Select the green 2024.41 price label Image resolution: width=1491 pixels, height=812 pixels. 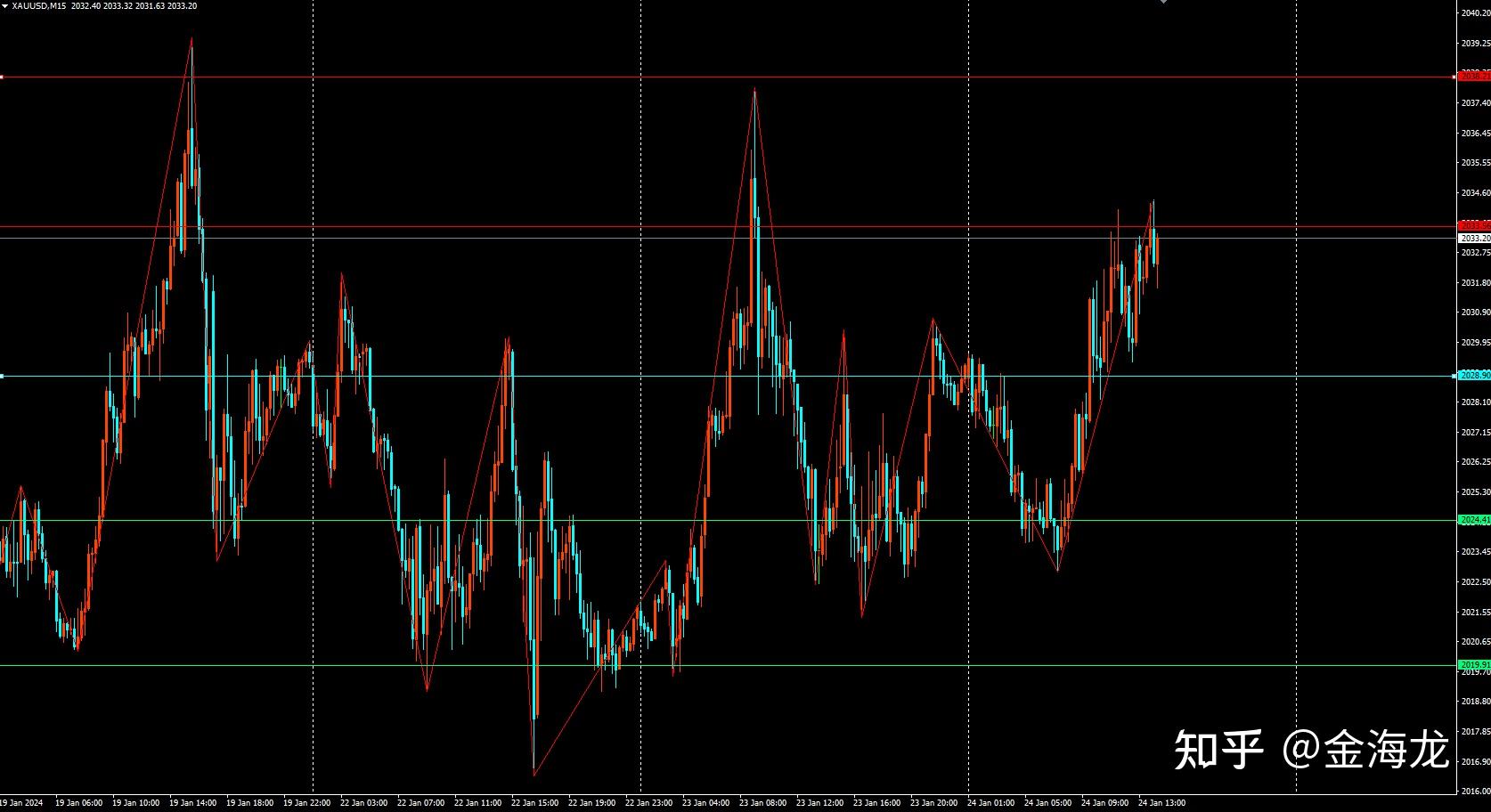[x=1474, y=520]
